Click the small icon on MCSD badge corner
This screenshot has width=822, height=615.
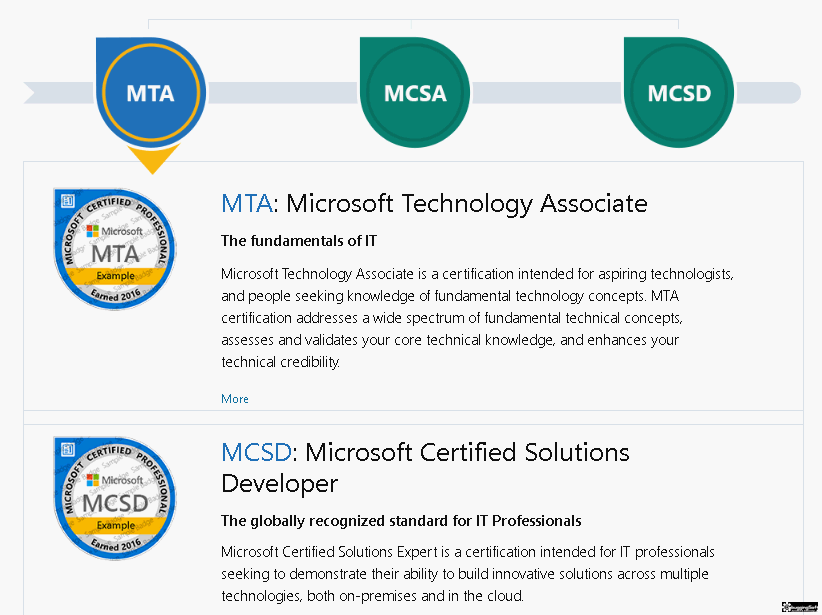click(x=68, y=449)
